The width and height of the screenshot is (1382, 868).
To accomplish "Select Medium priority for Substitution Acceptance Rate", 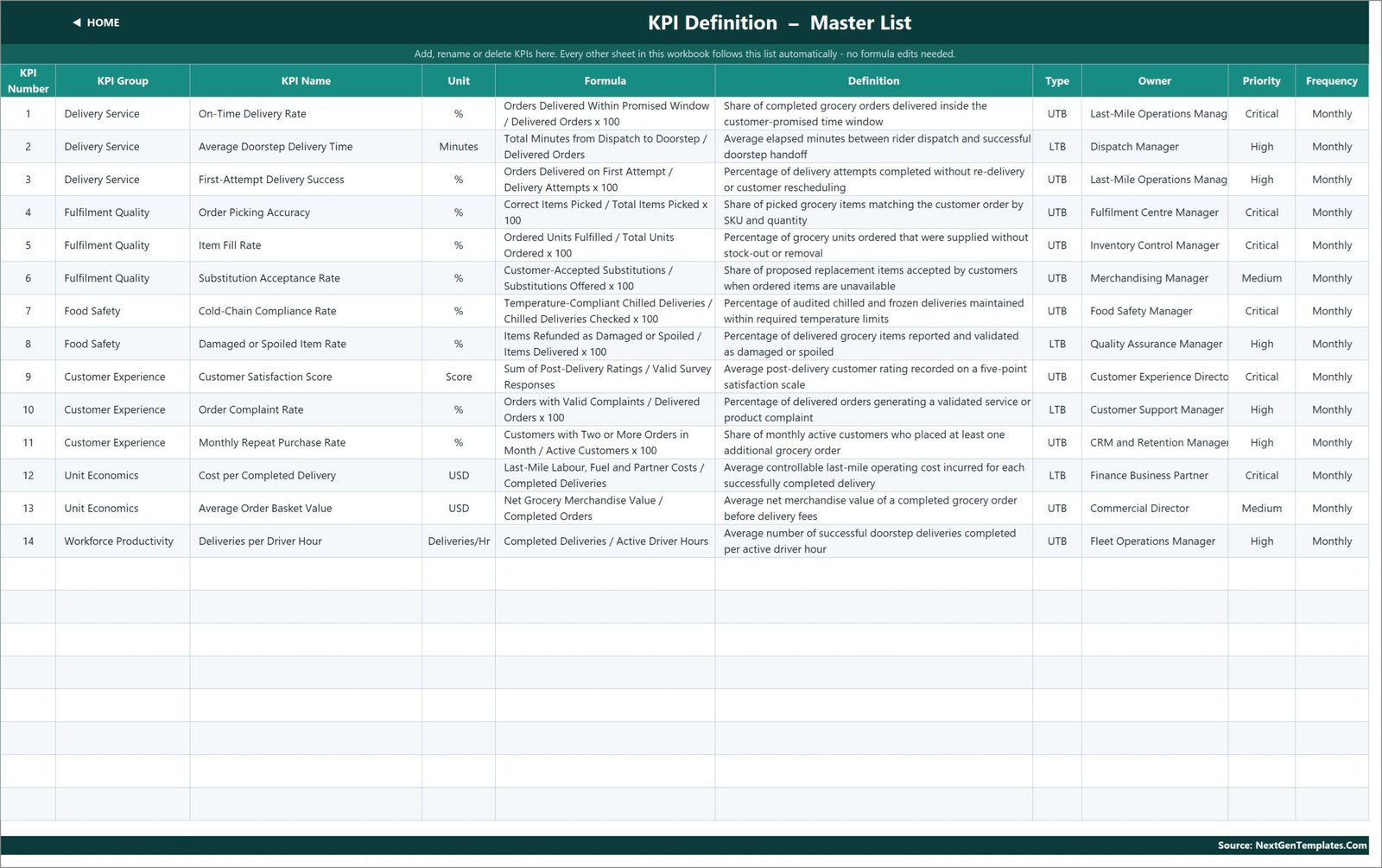I will (1261, 278).
